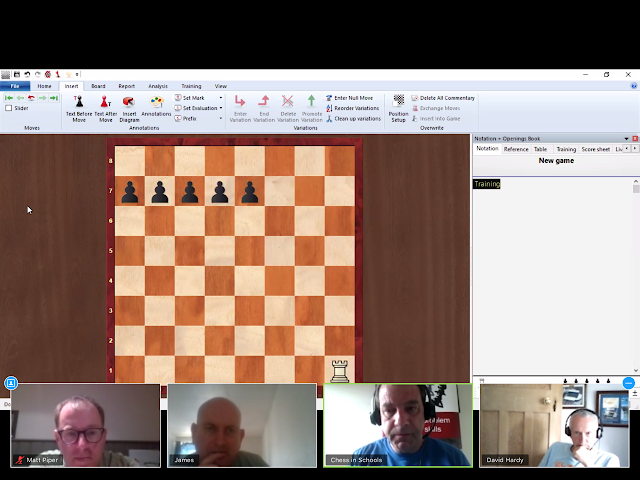Select David Hardy video thumbnail

click(554, 425)
